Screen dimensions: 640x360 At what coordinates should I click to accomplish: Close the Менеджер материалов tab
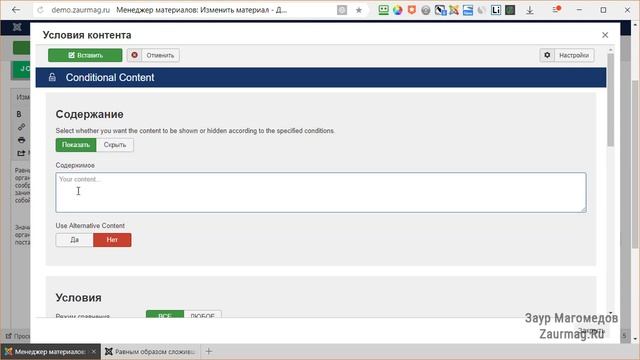(93, 351)
